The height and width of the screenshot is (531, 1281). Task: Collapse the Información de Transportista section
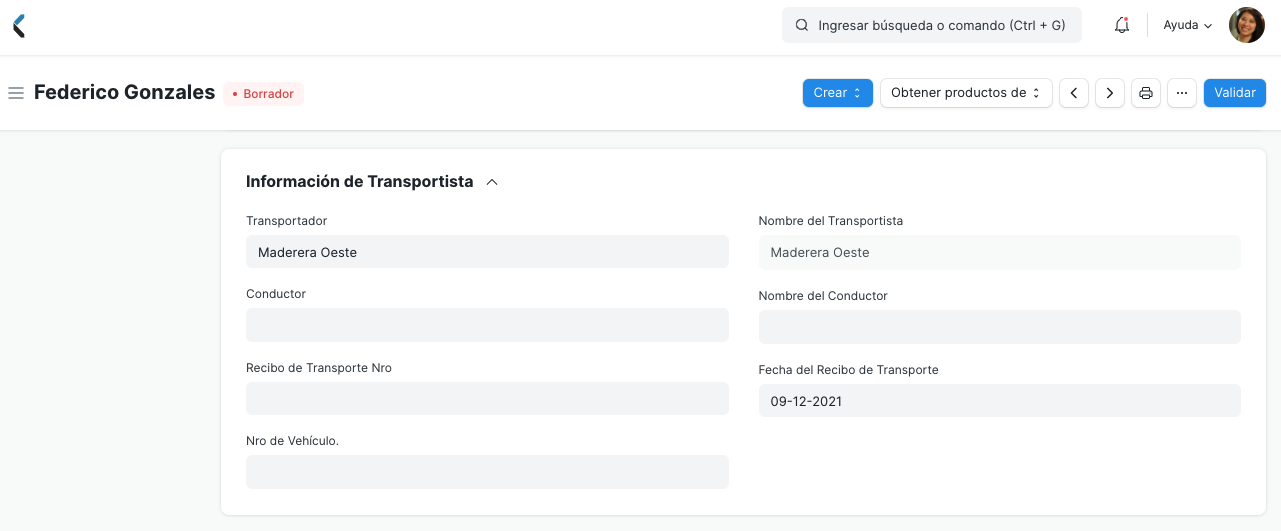click(x=492, y=182)
